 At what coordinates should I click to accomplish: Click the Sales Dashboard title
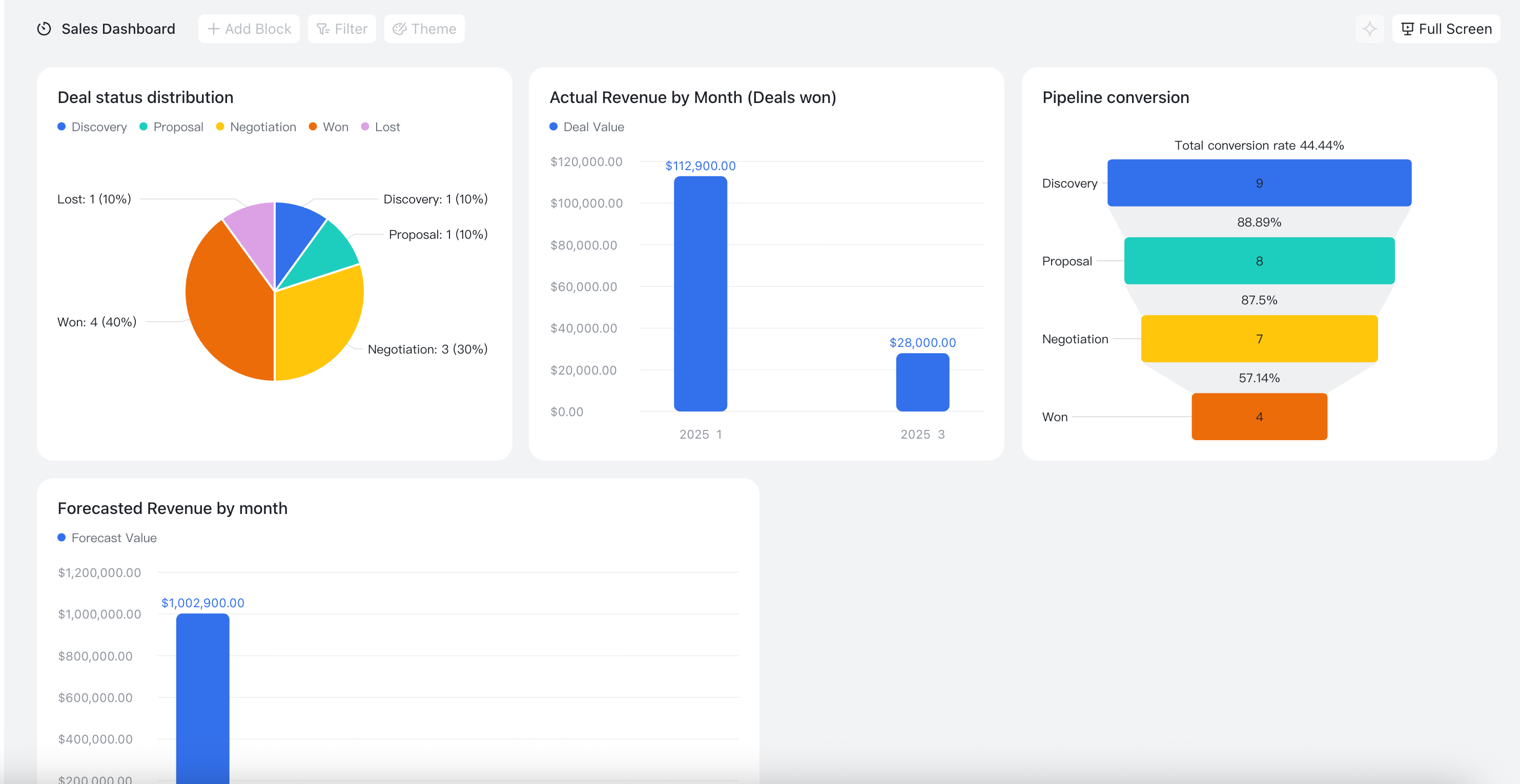[118, 29]
